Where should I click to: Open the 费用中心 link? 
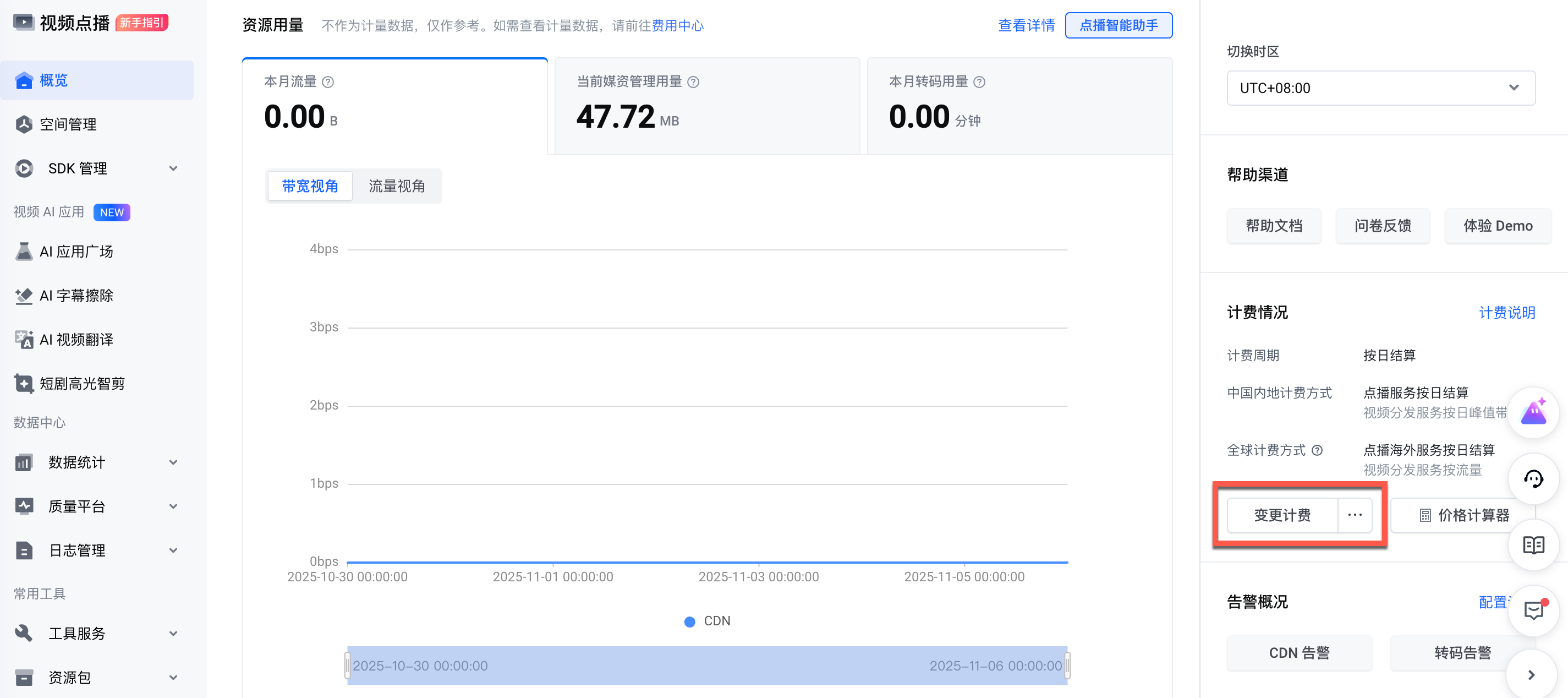(677, 25)
